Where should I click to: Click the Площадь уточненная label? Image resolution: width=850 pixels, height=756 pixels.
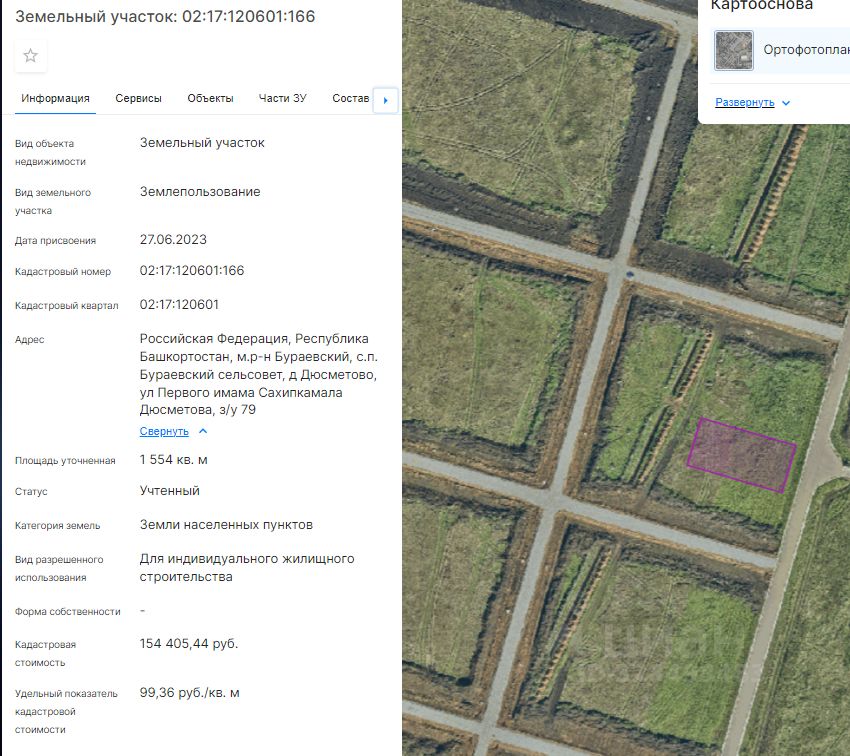(65, 461)
